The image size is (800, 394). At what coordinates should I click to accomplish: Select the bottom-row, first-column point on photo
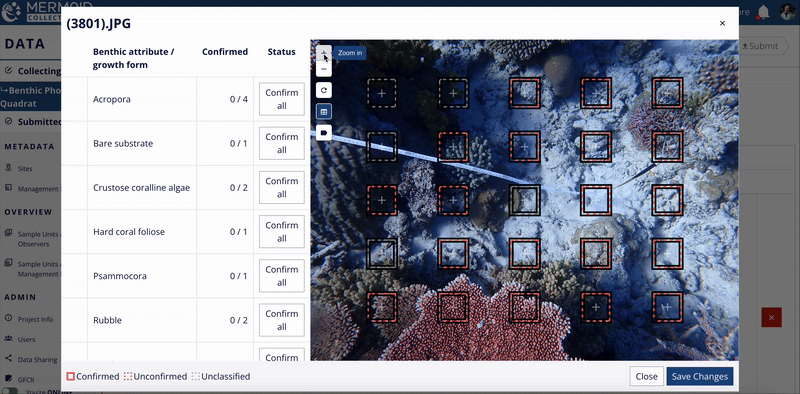coord(381,307)
